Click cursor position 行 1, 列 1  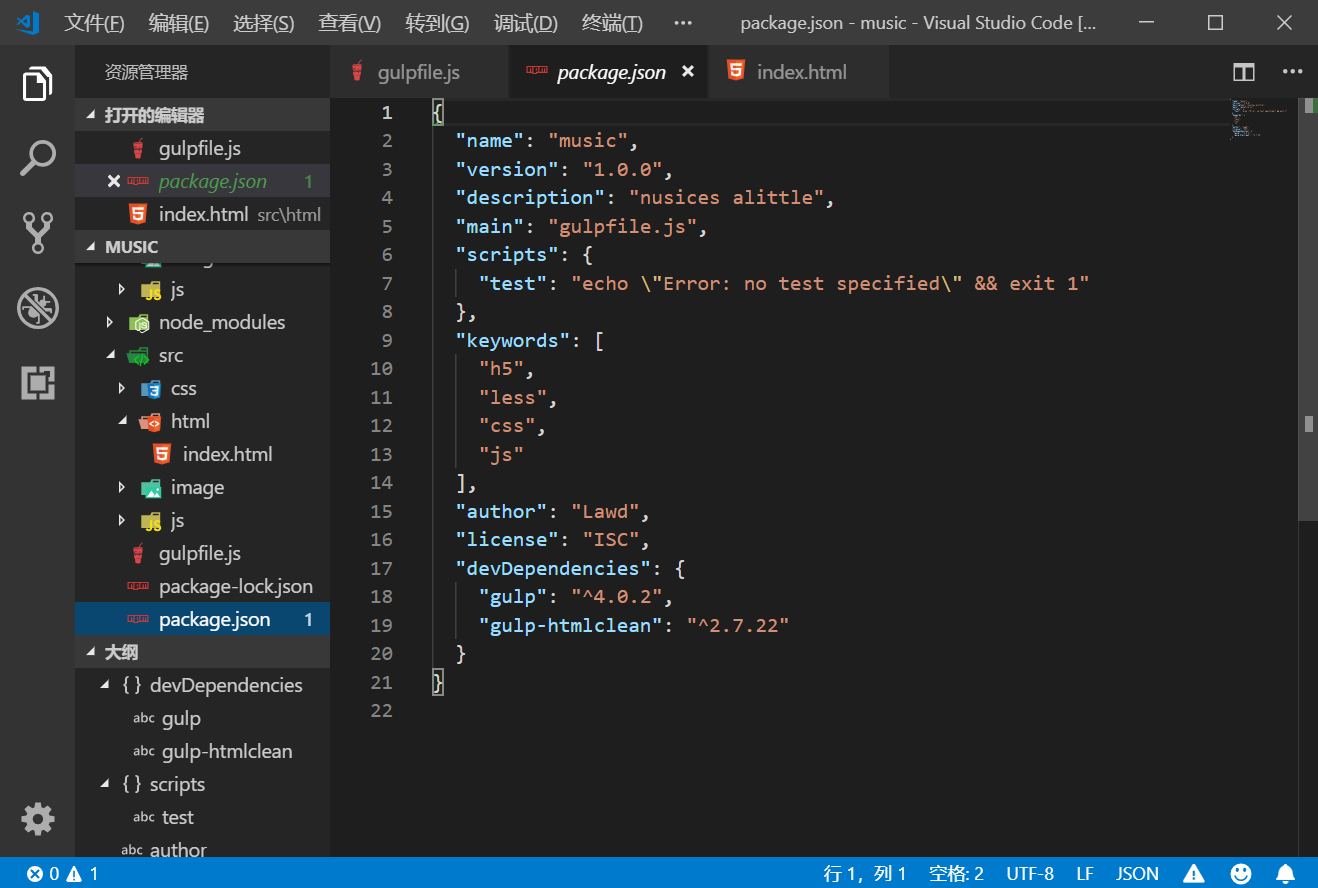click(x=865, y=873)
